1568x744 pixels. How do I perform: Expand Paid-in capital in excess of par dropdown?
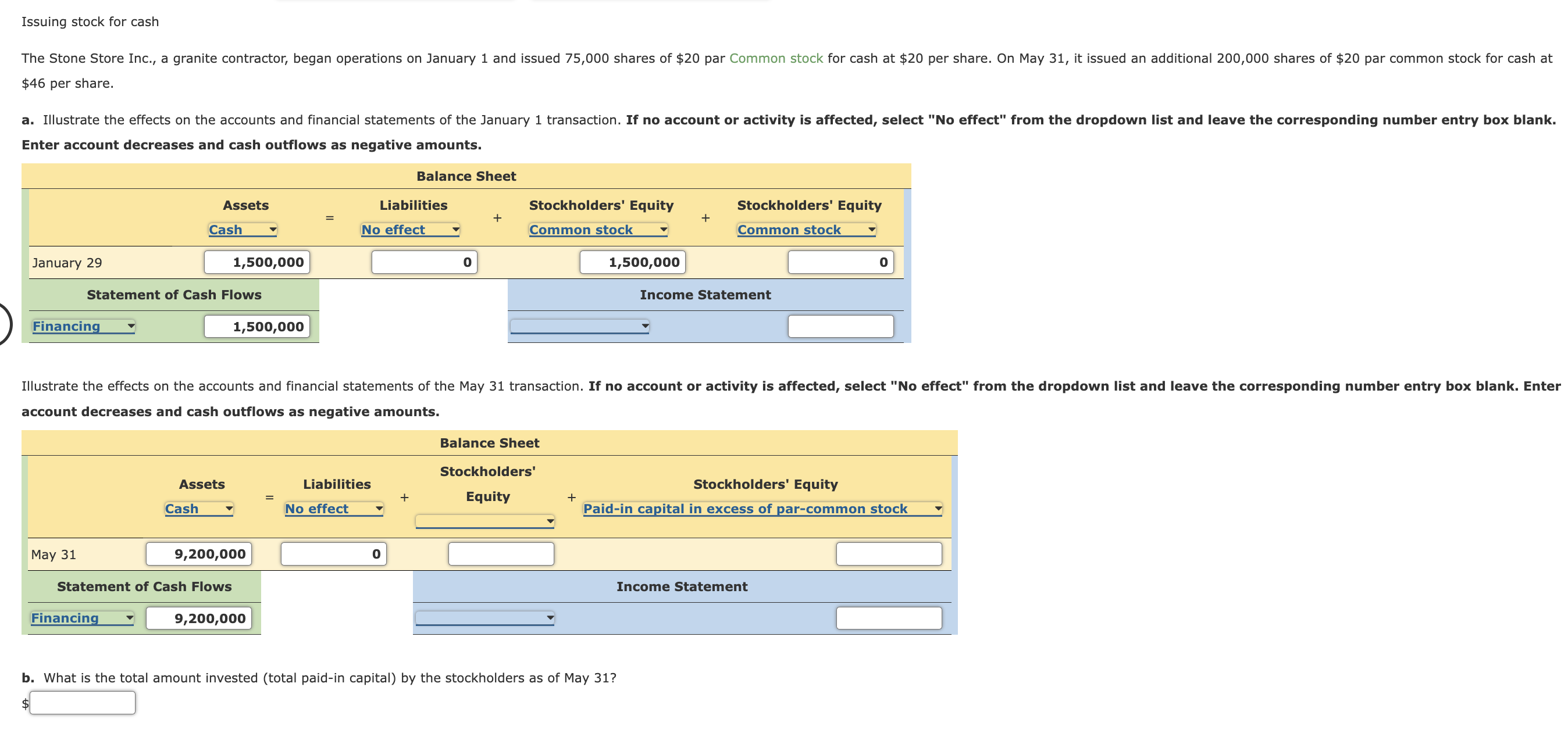pos(762,509)
